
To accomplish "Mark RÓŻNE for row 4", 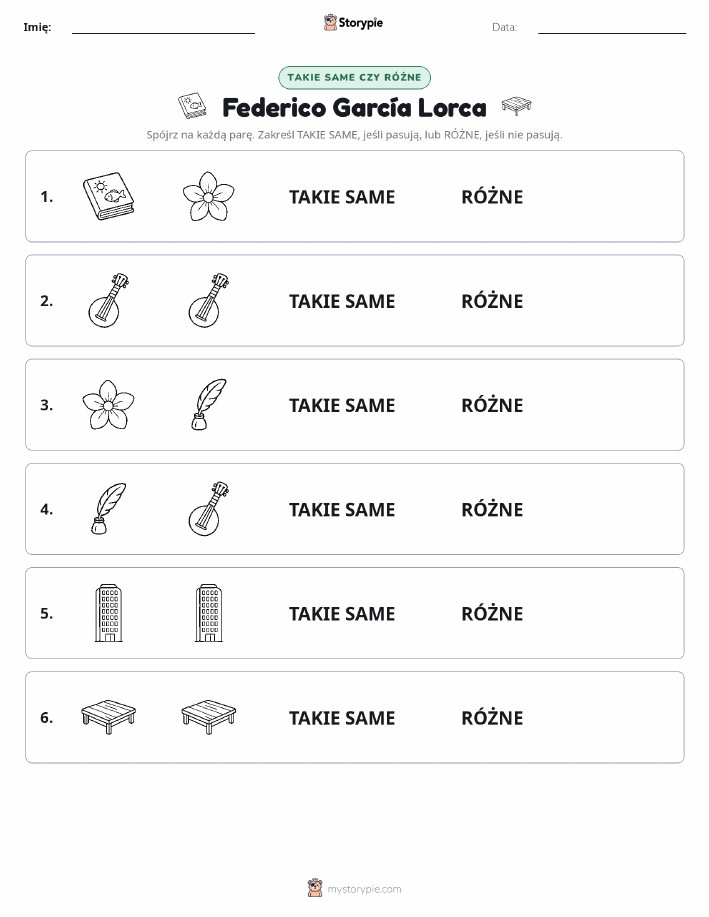I will (492, 509).
